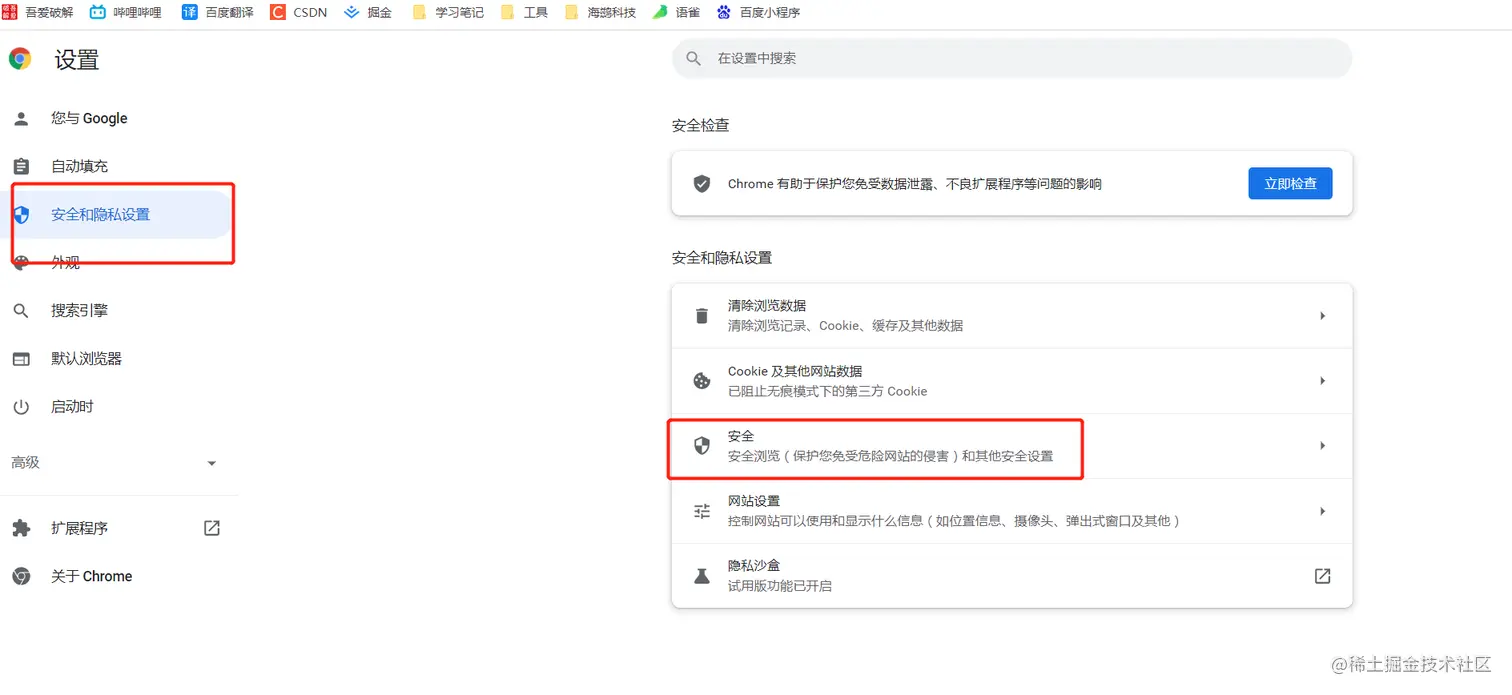This screenshot has width=1512, height=695.
Task: Open the 隐私沙盒 row
Action: pyautogui.click(x=1012, y=576)
